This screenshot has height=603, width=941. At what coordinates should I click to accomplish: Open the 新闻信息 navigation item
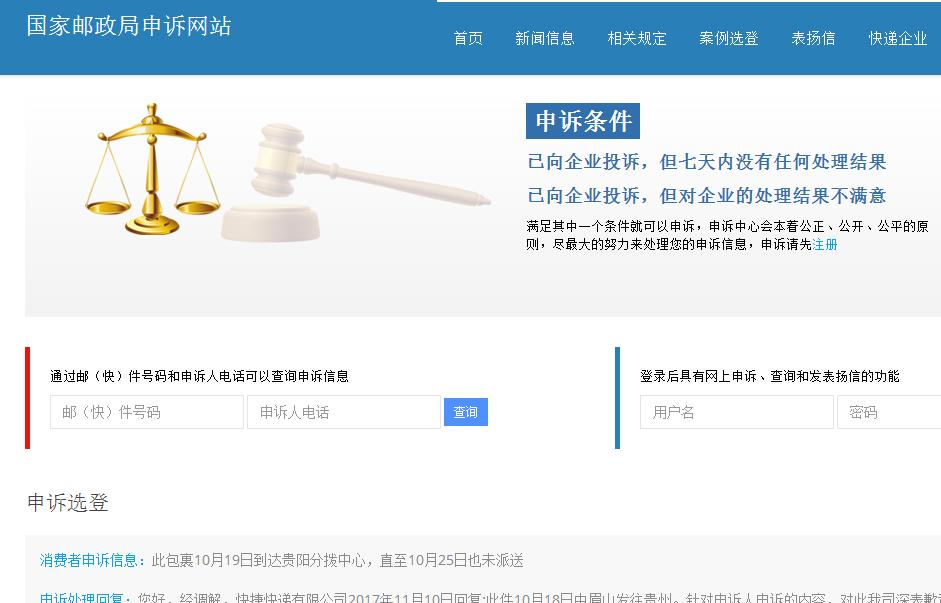[546, 38]
